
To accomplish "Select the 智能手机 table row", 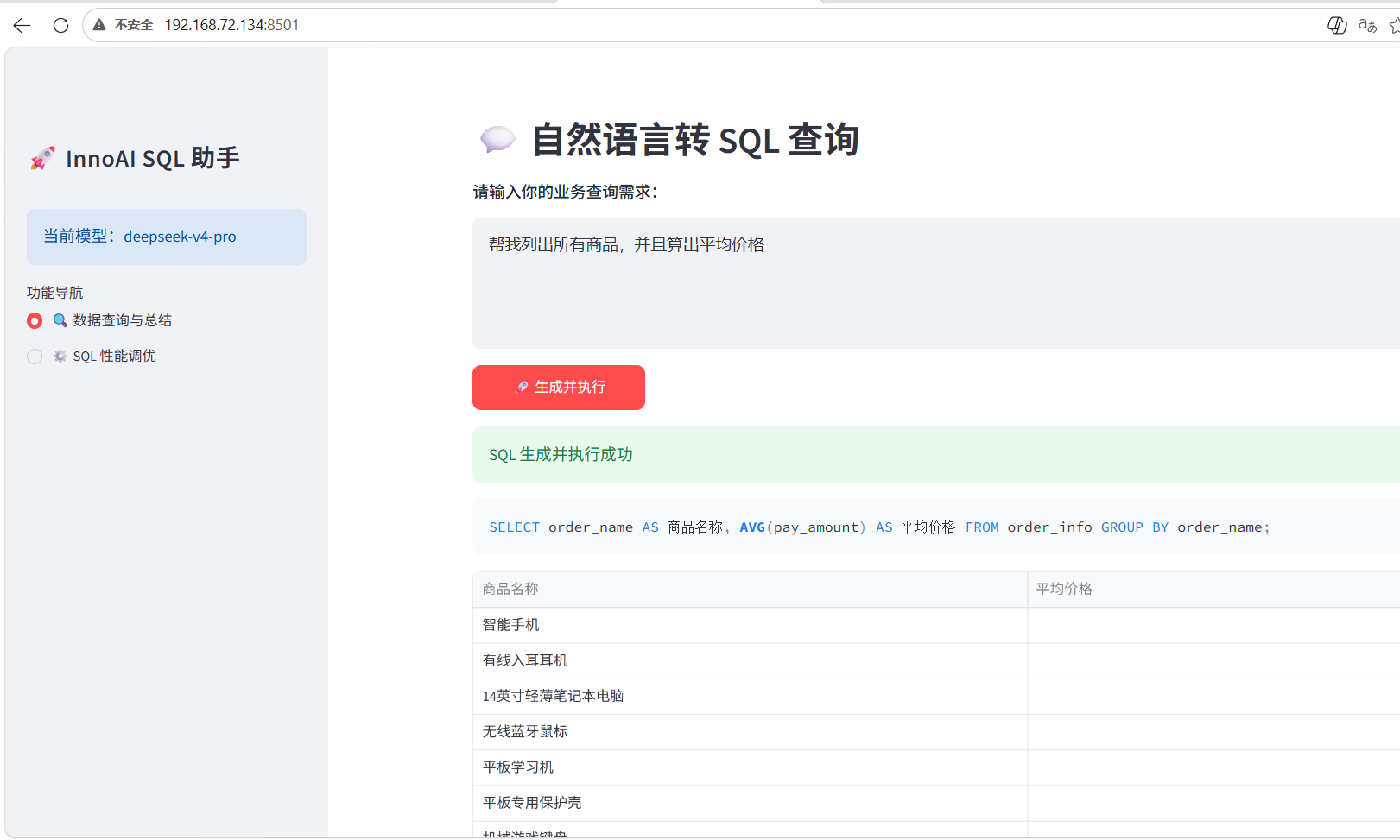I will pos(936,625).
